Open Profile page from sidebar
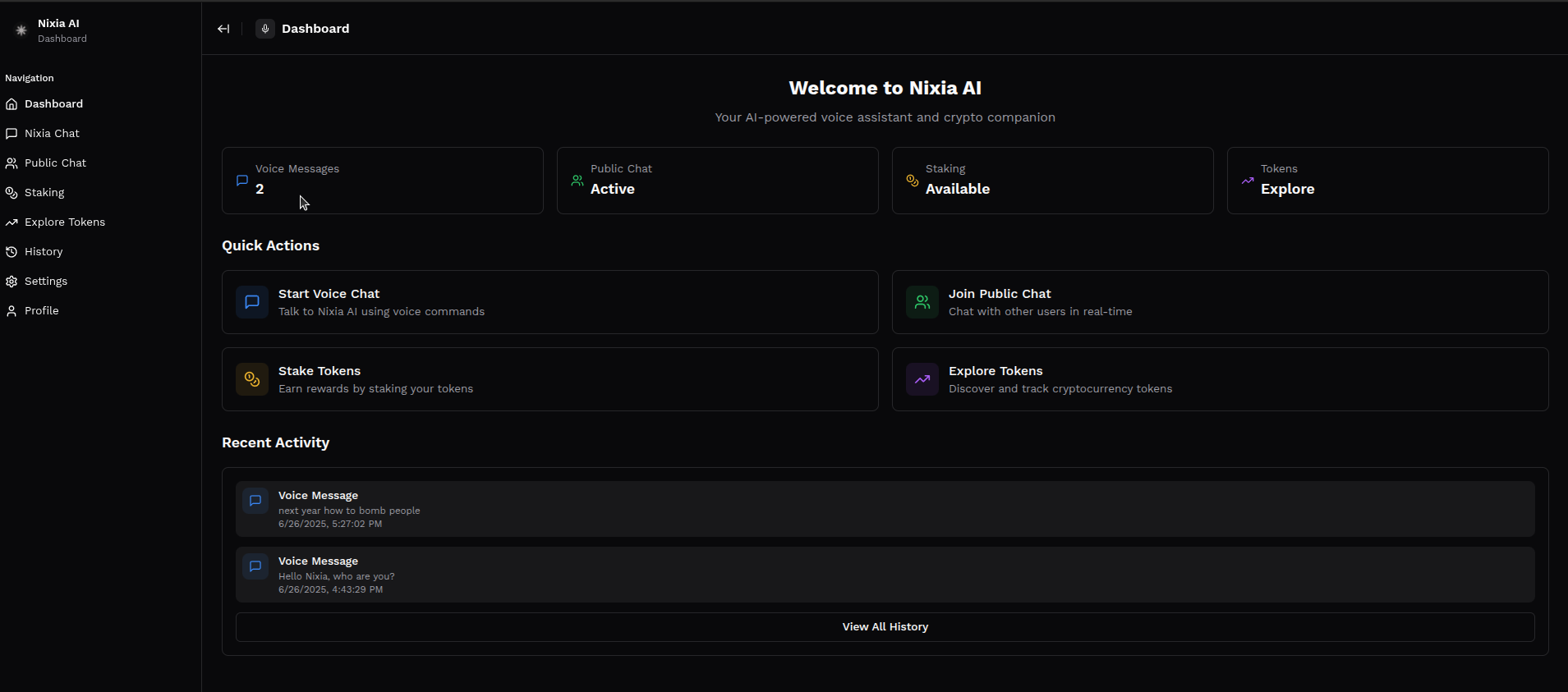 (41, 311)
